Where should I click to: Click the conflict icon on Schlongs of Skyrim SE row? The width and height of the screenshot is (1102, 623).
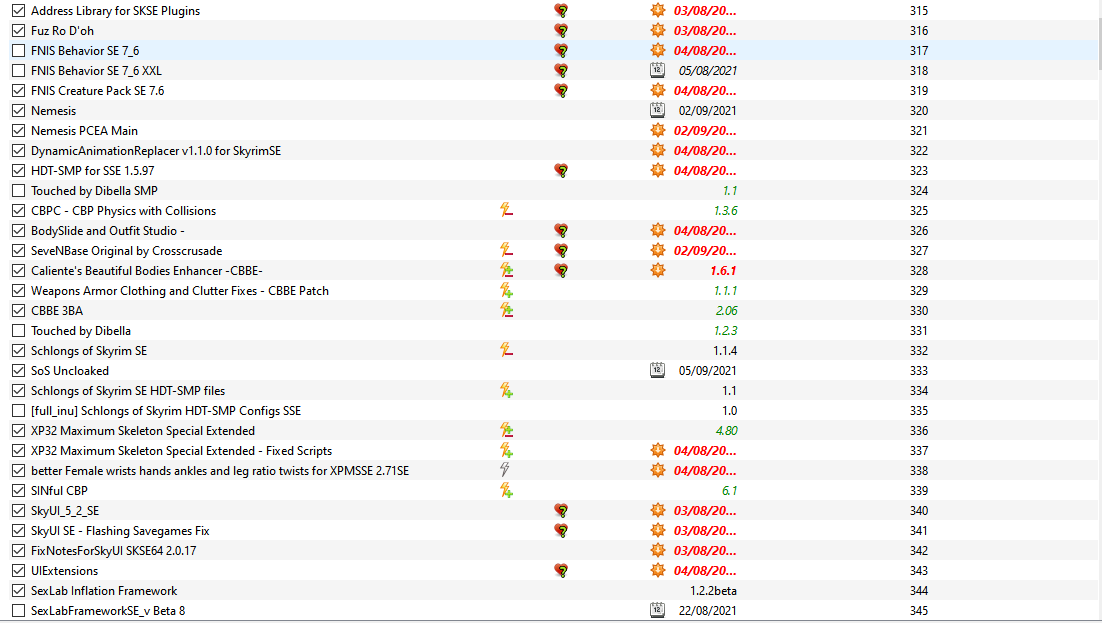point(506,350)
